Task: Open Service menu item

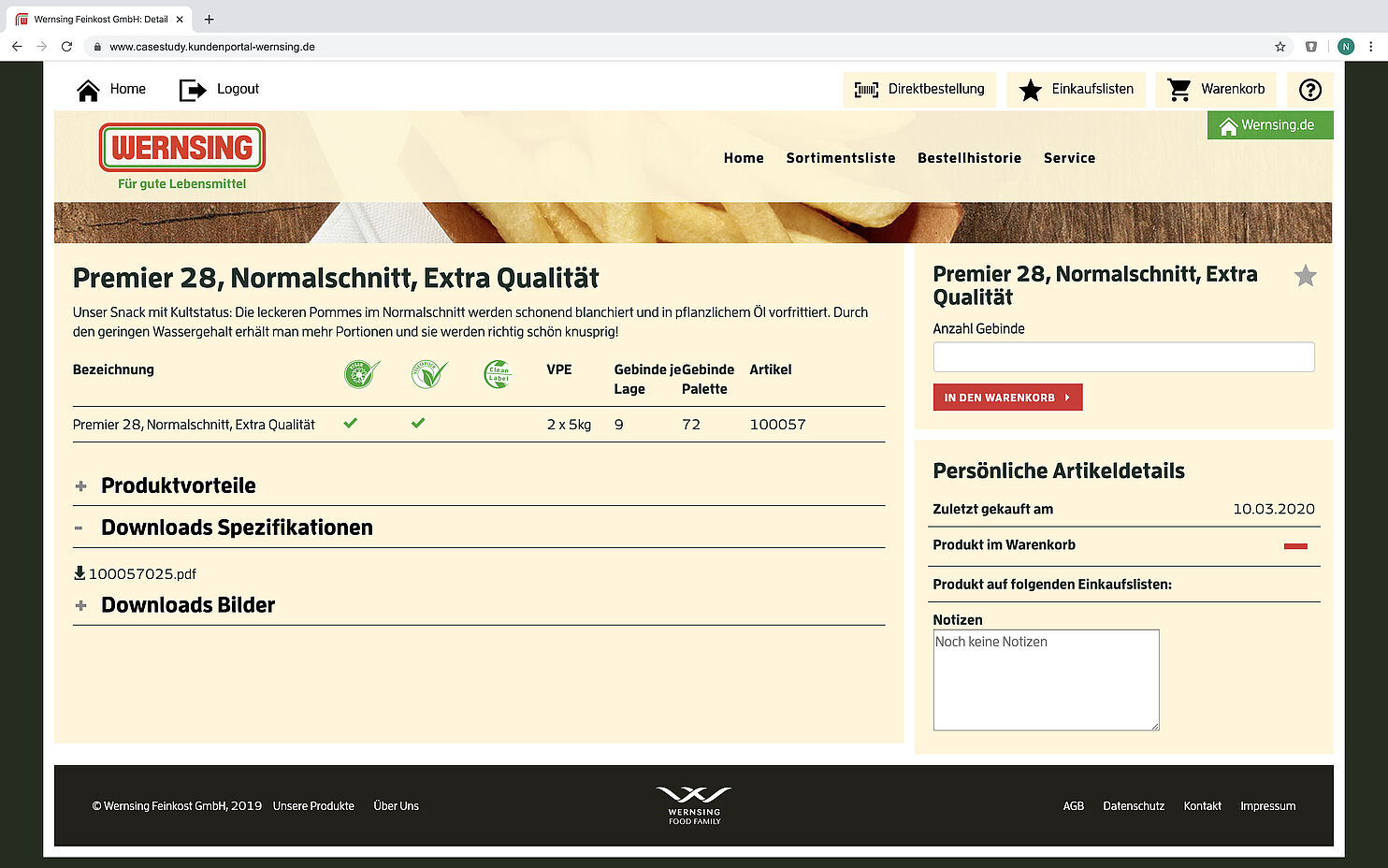Action: (x=1069, y=158)
